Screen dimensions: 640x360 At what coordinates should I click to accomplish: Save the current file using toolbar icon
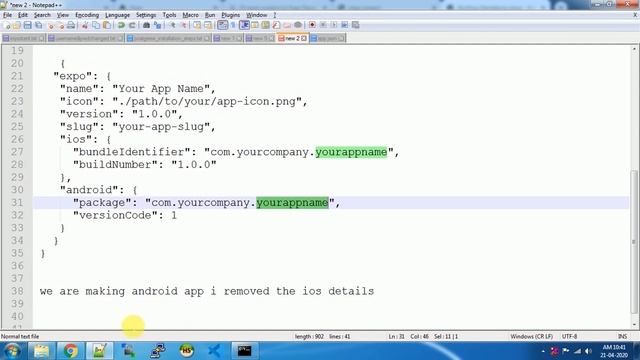point(27,25)
